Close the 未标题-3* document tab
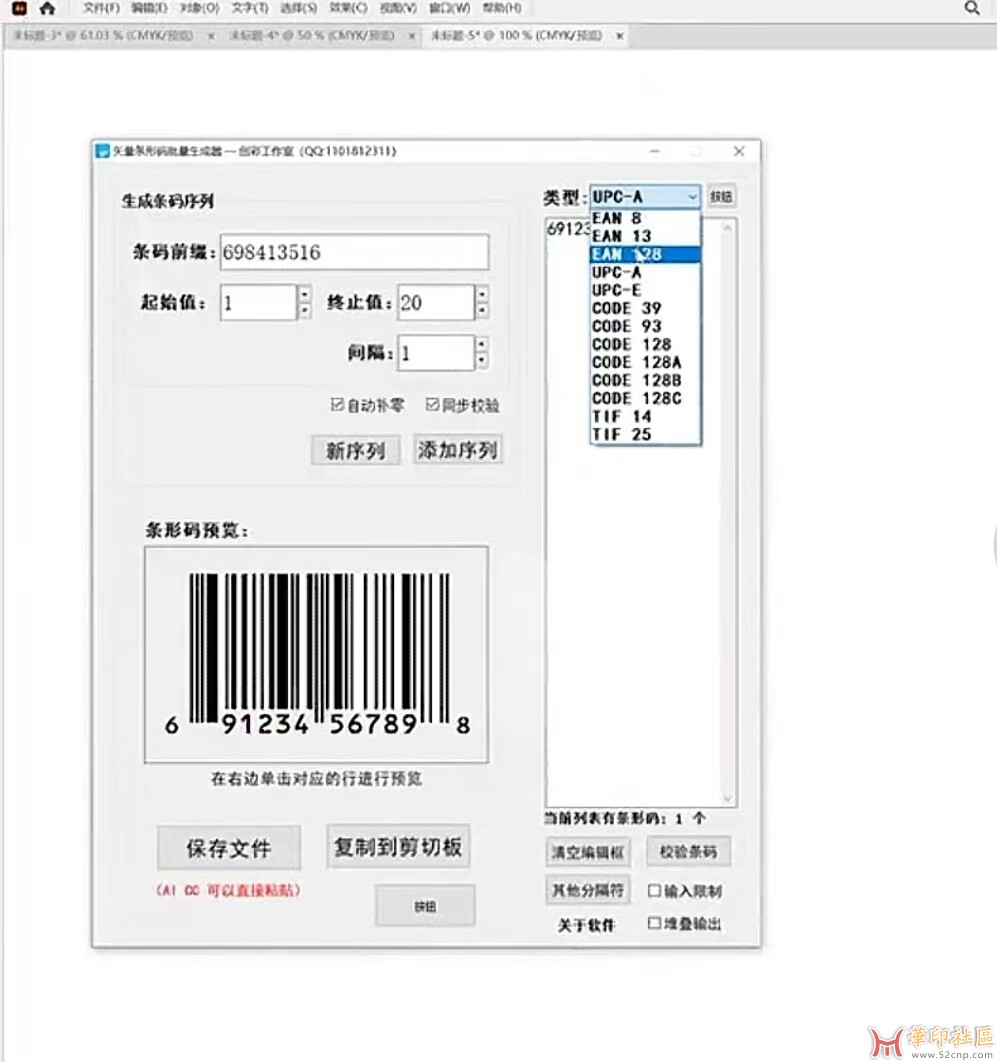Screen dimensions: 997x1062 click(x=211, y=36)
